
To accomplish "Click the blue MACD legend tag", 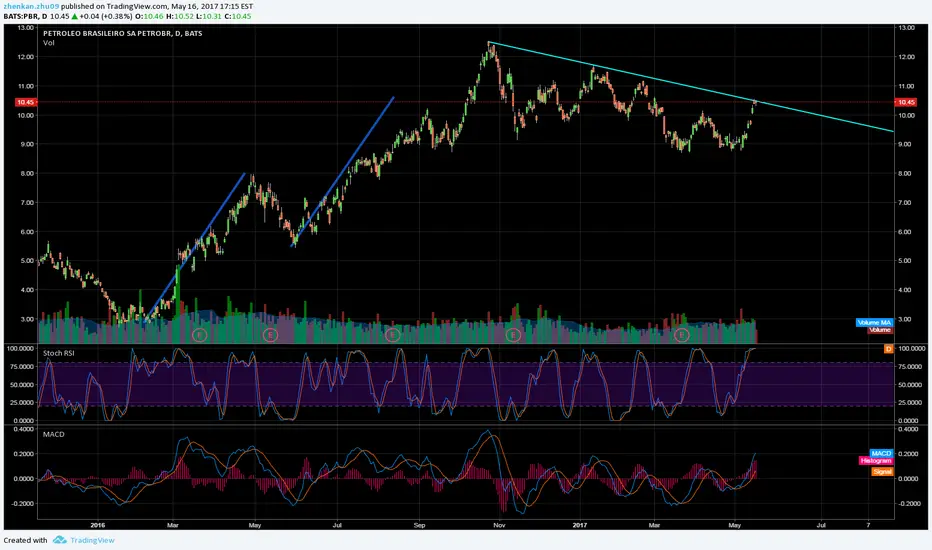I will tap(881, 453).
